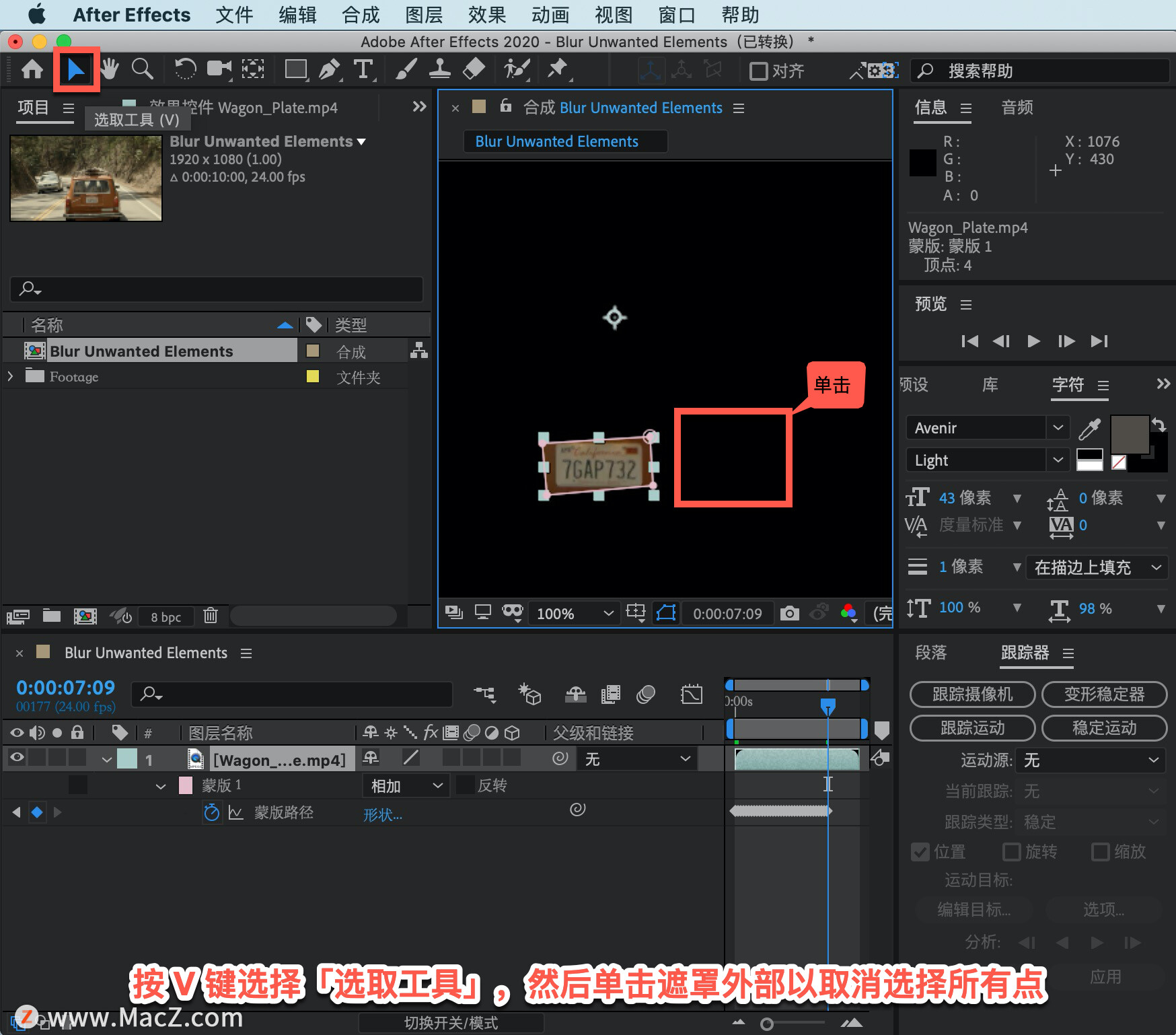Click the 跟踪运动 button
1176x1035 pixels.
pos(972,728)
